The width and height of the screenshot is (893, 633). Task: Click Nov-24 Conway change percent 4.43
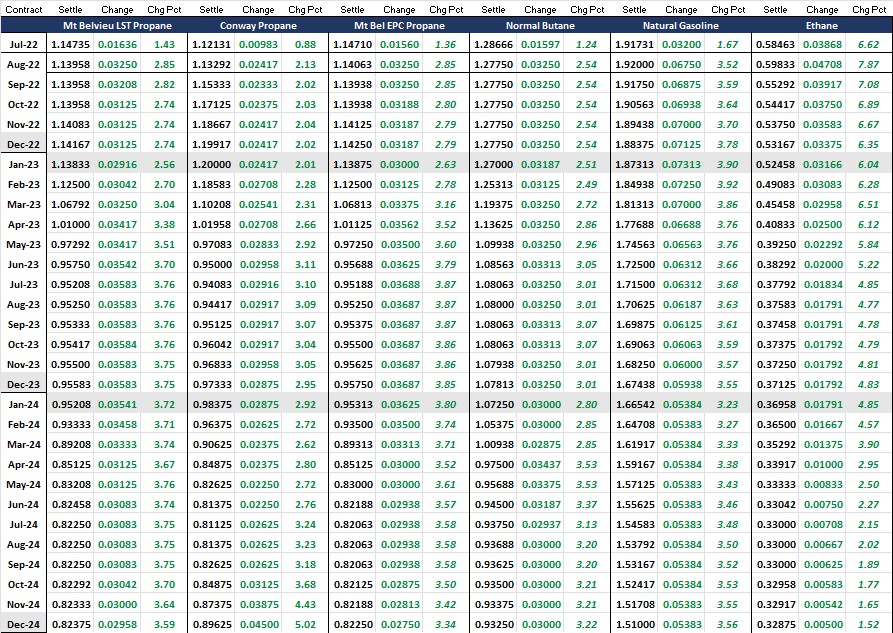[305, 605]
